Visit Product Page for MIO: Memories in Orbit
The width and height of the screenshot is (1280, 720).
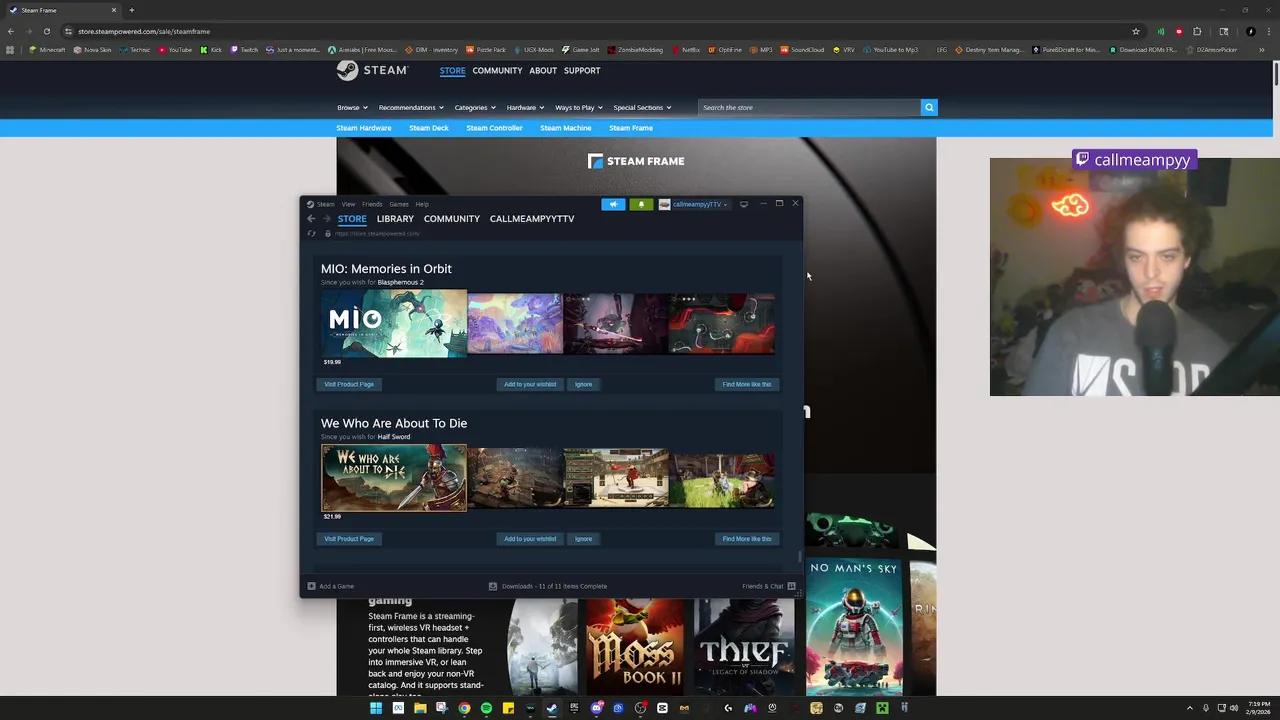click(x=349, y=384)
